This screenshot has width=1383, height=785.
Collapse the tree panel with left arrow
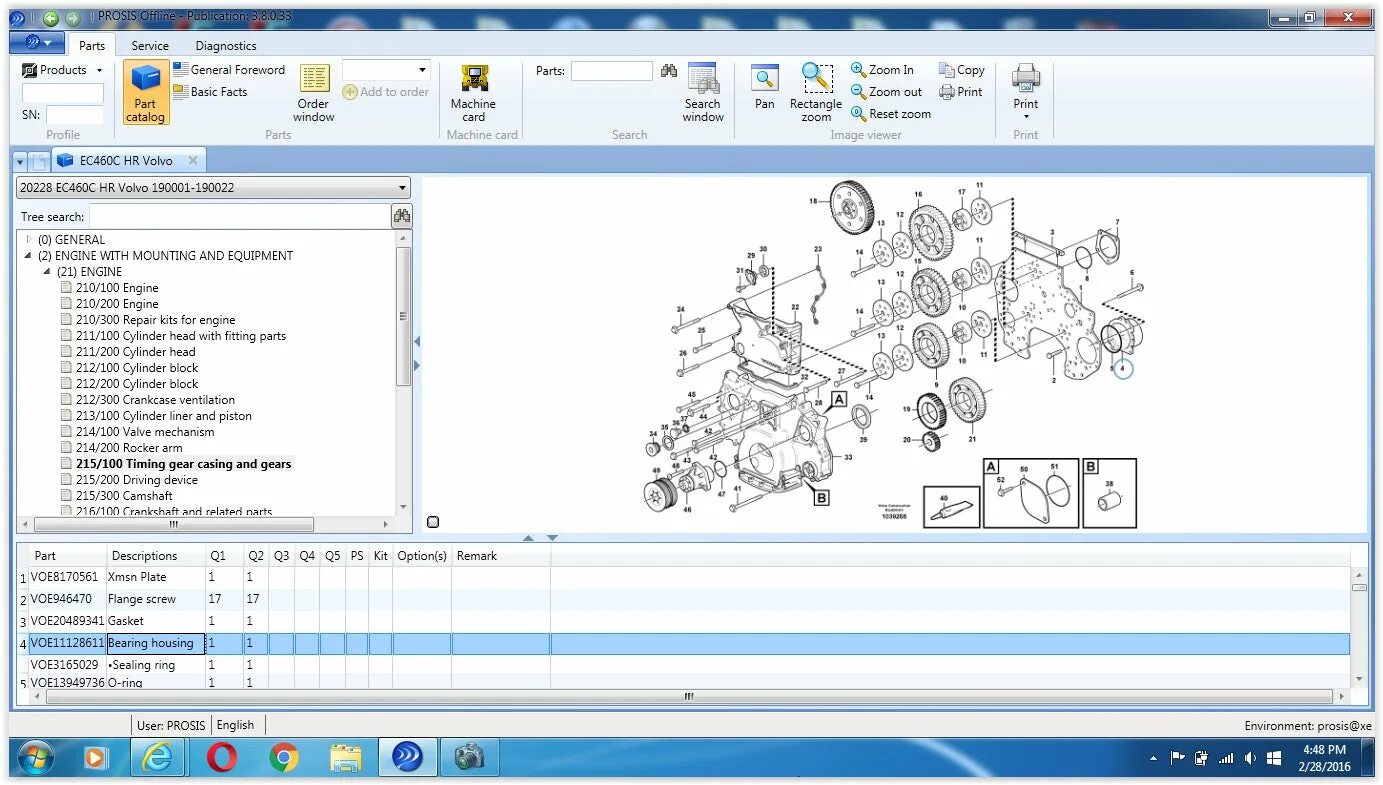tap(417, 342)
